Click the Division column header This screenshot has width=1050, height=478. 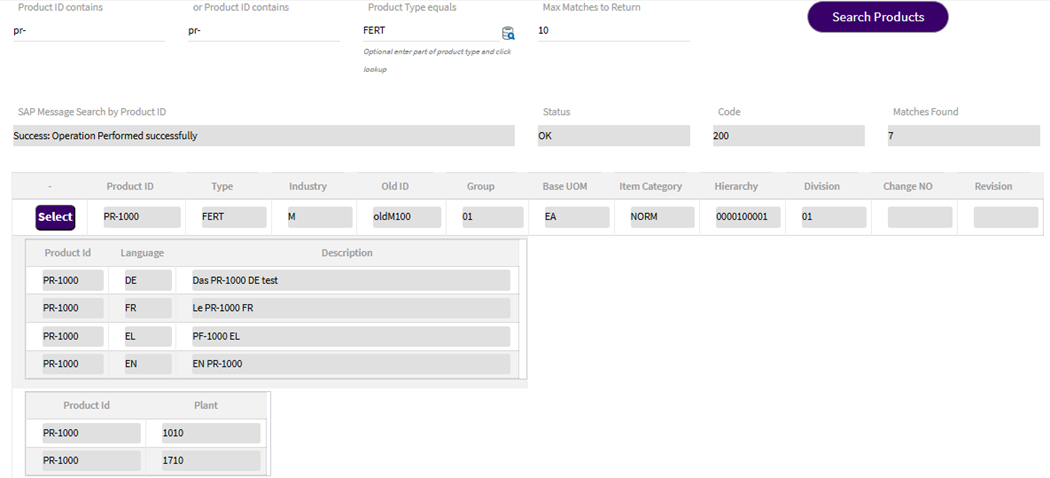pyautogui.click(x=822, y=186)
